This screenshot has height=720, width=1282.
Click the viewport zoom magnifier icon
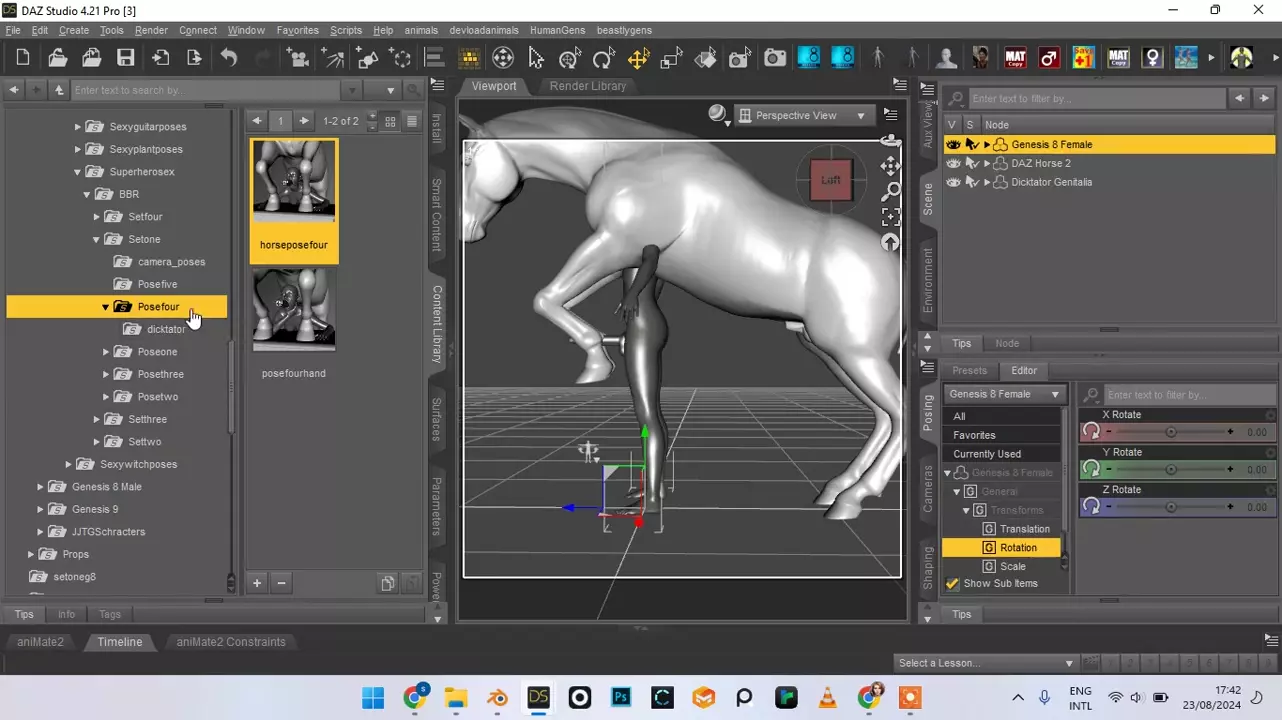coord(890,191)
